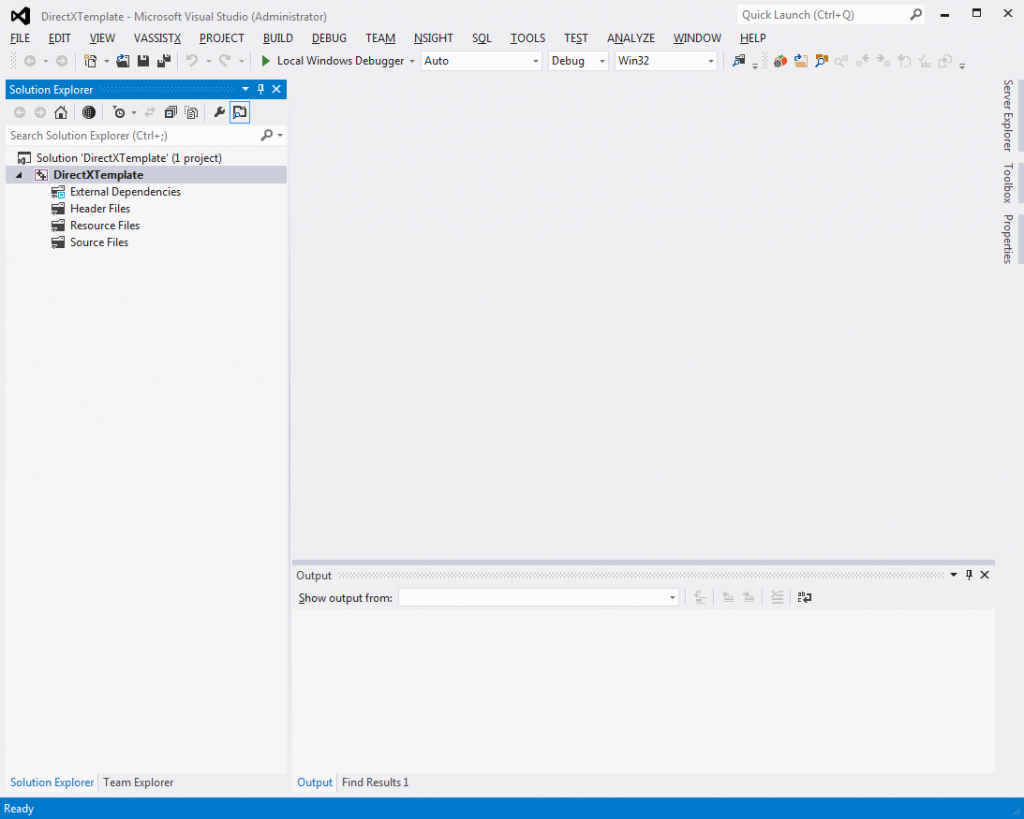1024x819 pixels.
Task: Click the Undo arrow icon
Action: tap(192, 61)
